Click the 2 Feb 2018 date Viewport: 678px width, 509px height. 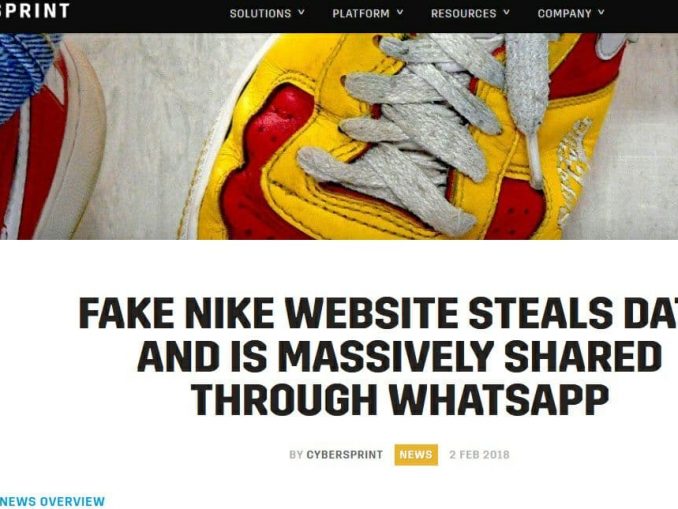[x=479, y=455]
